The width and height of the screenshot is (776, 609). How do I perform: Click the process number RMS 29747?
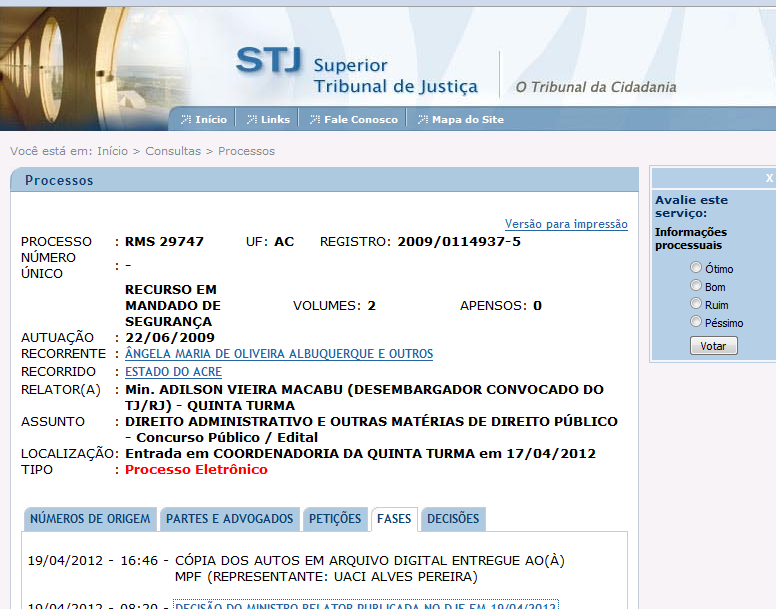(x=164, y=241)
